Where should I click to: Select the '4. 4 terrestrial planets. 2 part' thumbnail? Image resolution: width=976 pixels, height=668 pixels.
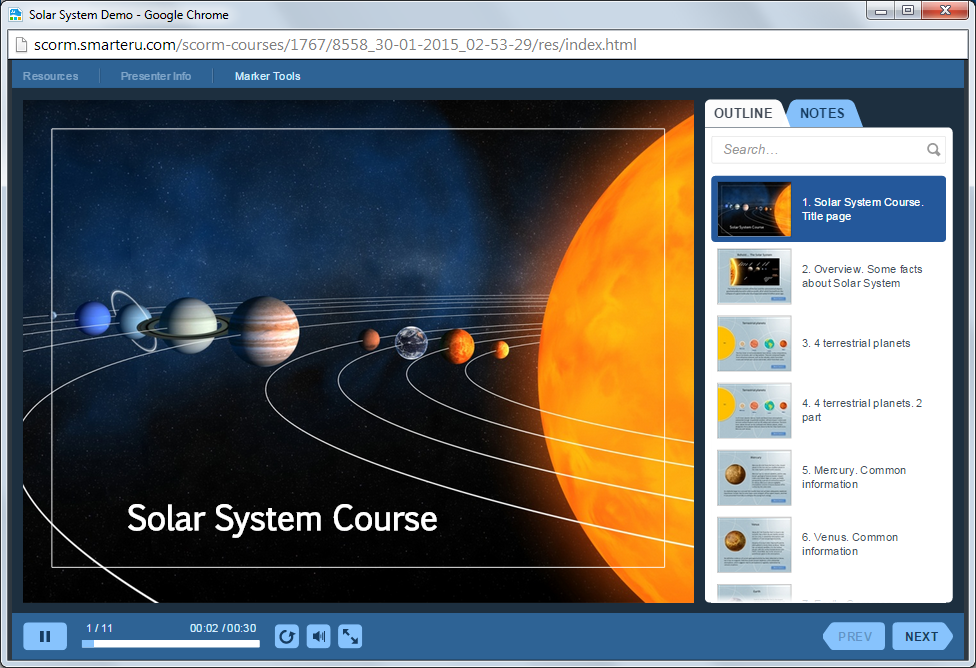[x=754, y=410]
